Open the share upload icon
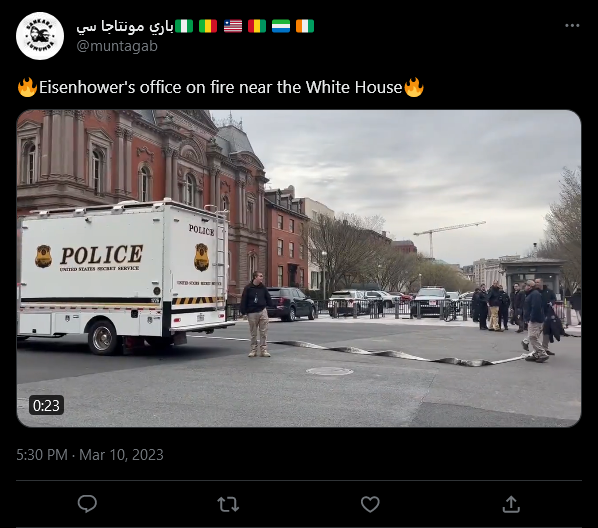The width and height of the screenshot is (598, 528). coord(511,504)
